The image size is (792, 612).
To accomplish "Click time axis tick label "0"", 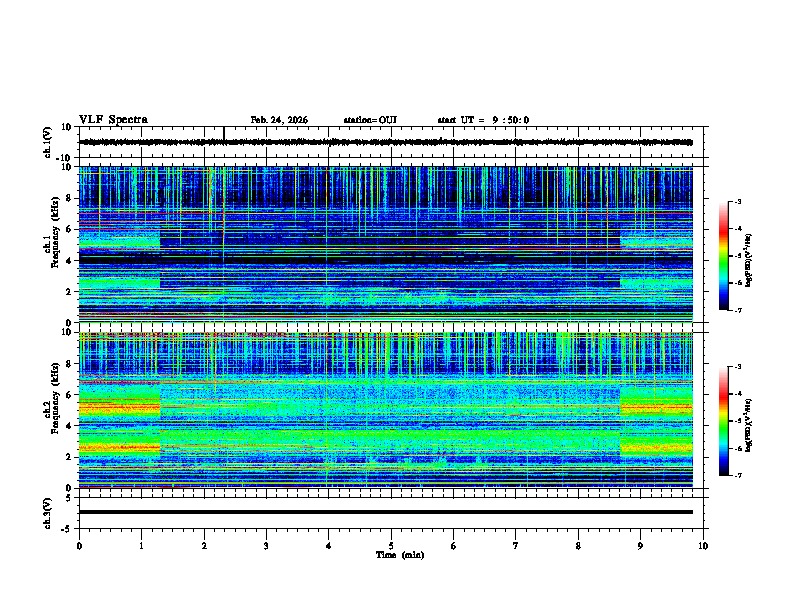I will tap(79, 546).
